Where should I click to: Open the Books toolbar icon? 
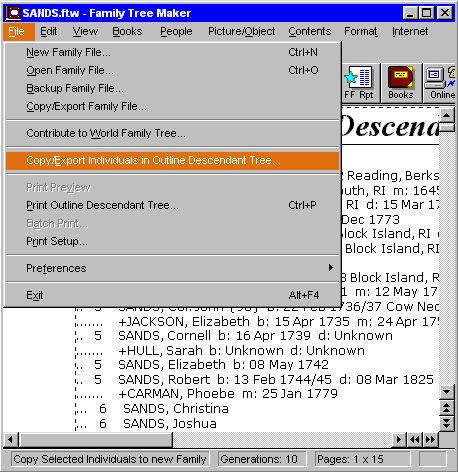[401, 83]
